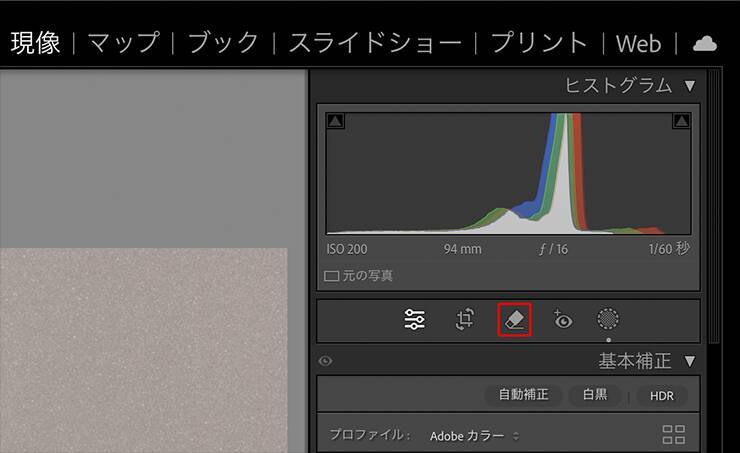Select the Healing eraser tool
Image resolution: width=740 pixels, height=453 pixels.
click(514, 320)
